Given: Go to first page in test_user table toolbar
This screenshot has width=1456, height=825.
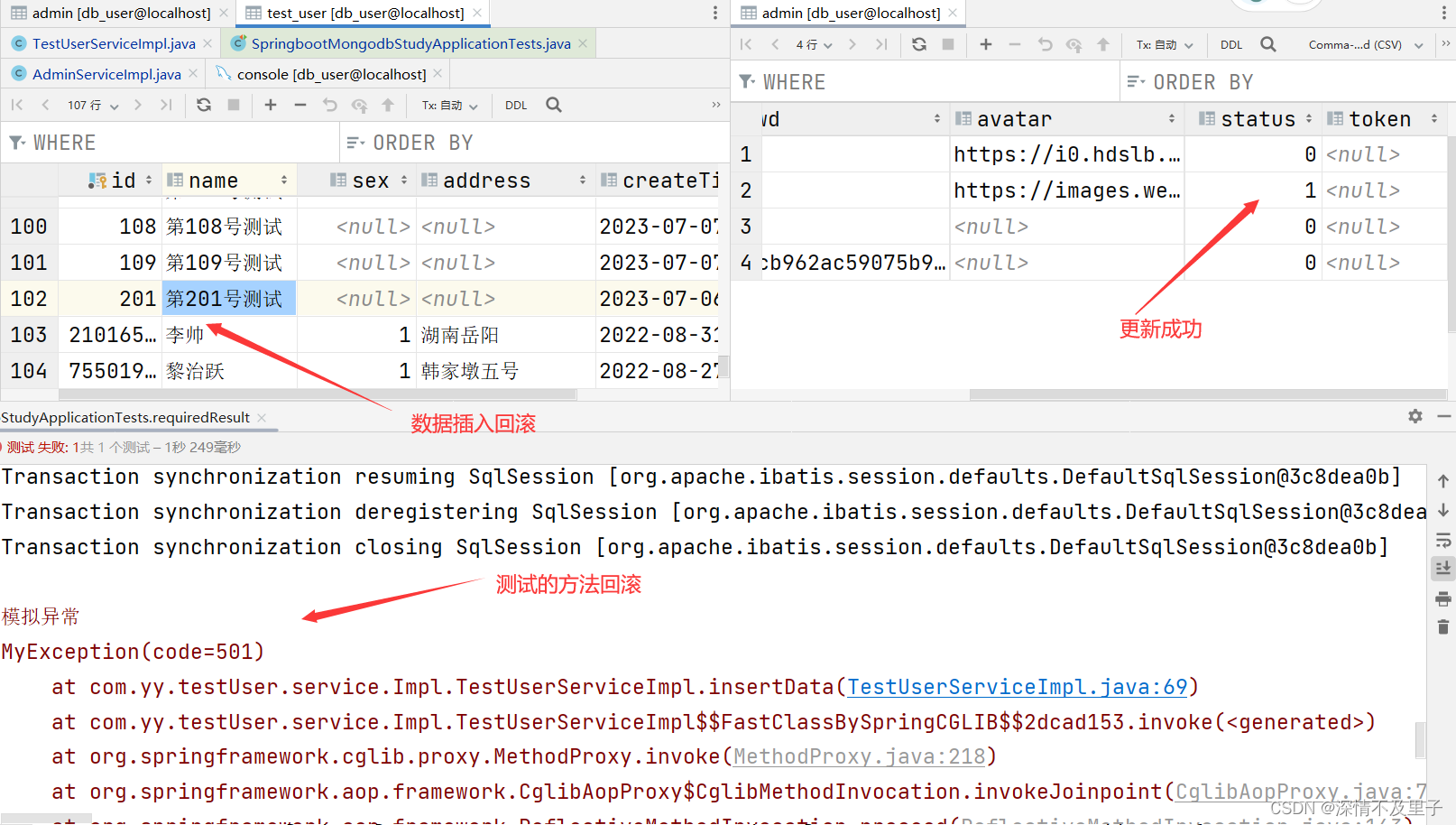Looking at the screenshot, I should [x=17, y=105].
